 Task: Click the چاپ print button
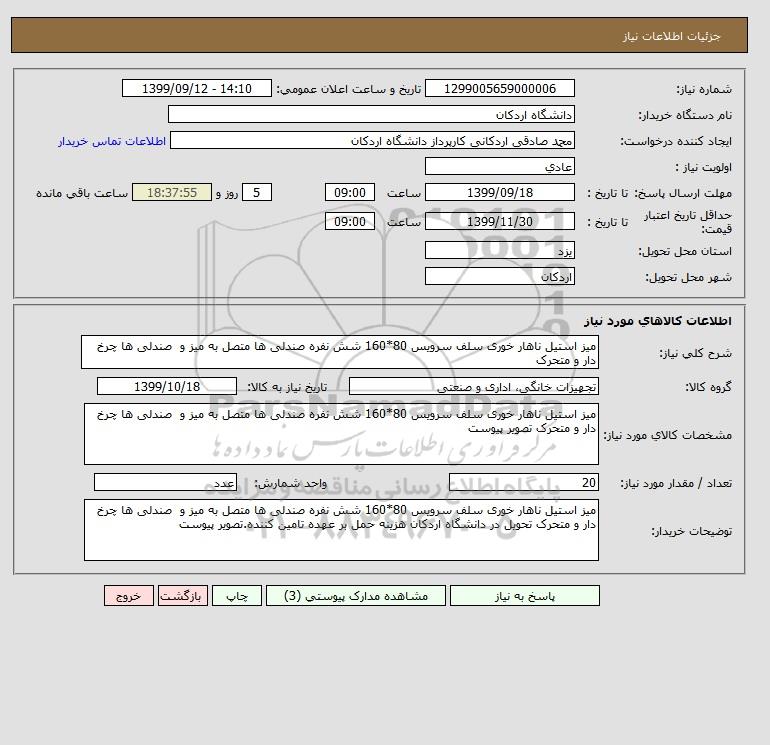coord(237,595)
